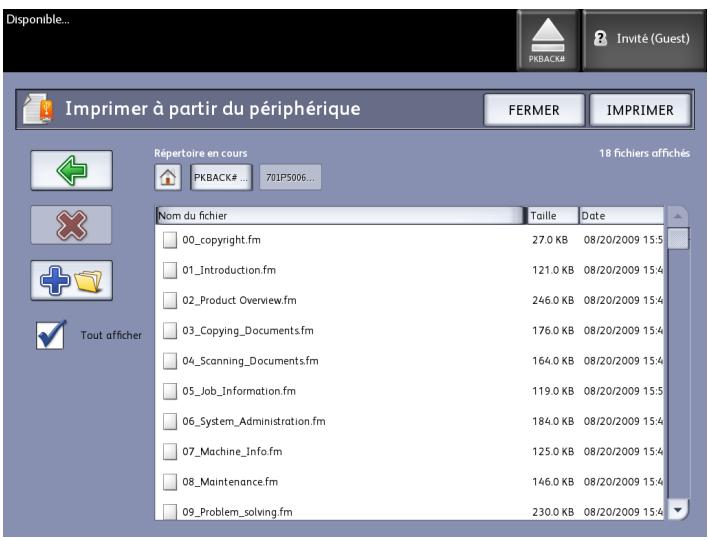The image size is (709, 540).
Task: Sort by Date column header
Action: pos(621,216)
